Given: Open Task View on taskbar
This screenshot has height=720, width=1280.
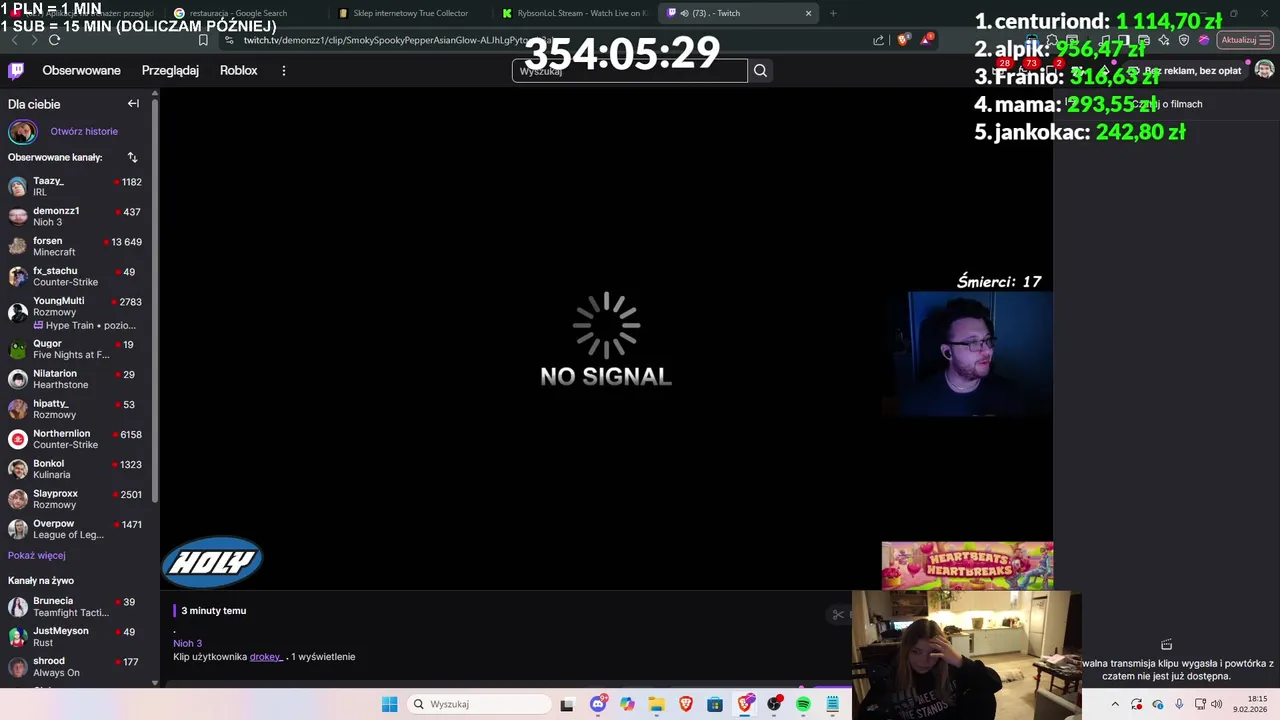Looking at the screenshot, I should pyautogui.click(x=568, y=704).
